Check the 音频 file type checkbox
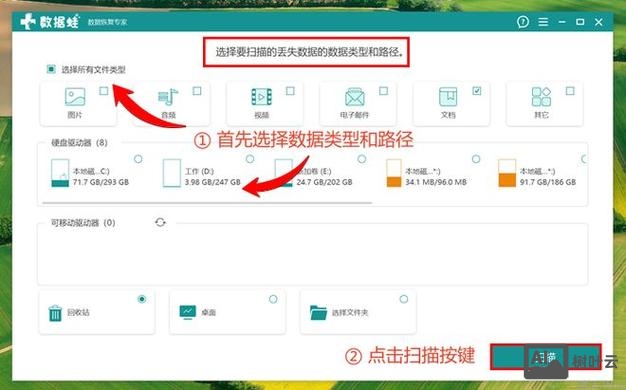The width and height of the screenshot is (626, 390). coord(197,91)
